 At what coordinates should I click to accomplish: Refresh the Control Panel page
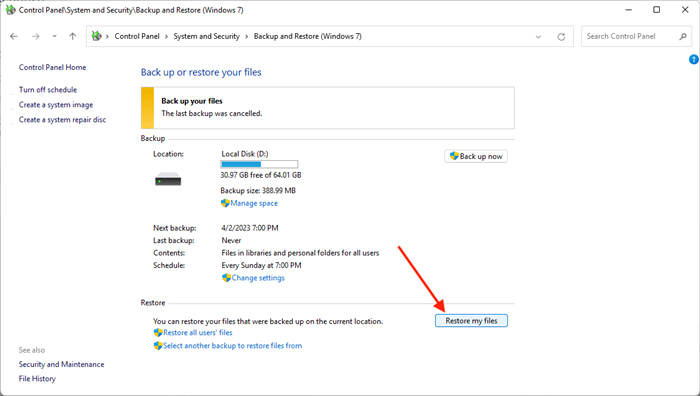pyautogui.click(x=561, y=37)
